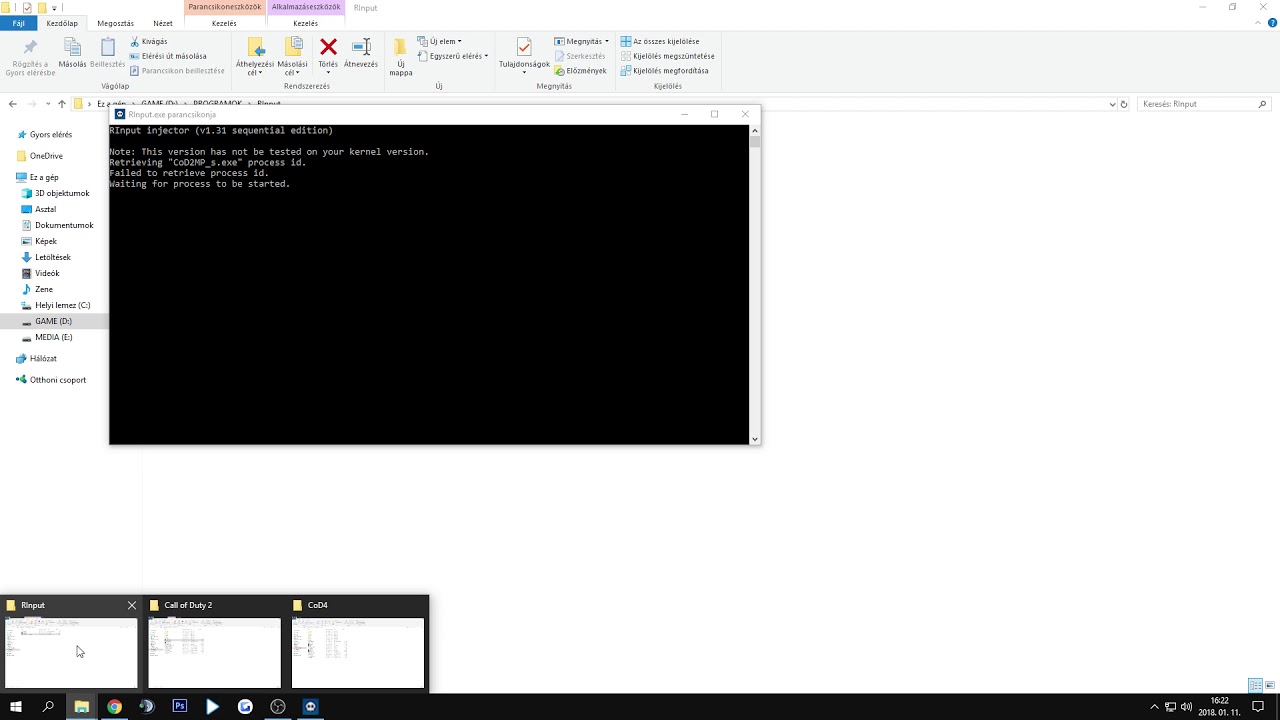
Task: Switch to details view status bar button
Action: tap(1255, 685)
